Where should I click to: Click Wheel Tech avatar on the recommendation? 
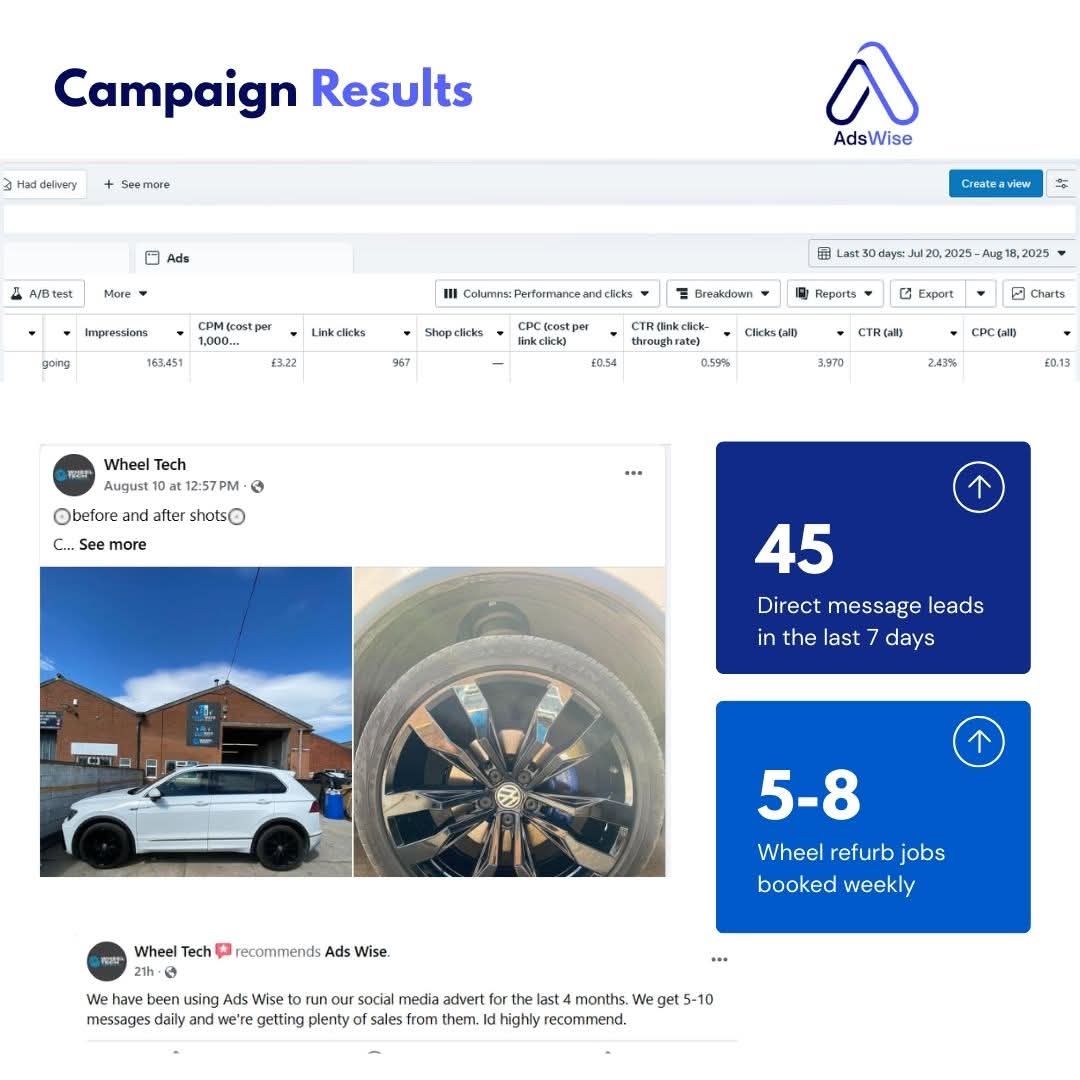click(107, 962)
